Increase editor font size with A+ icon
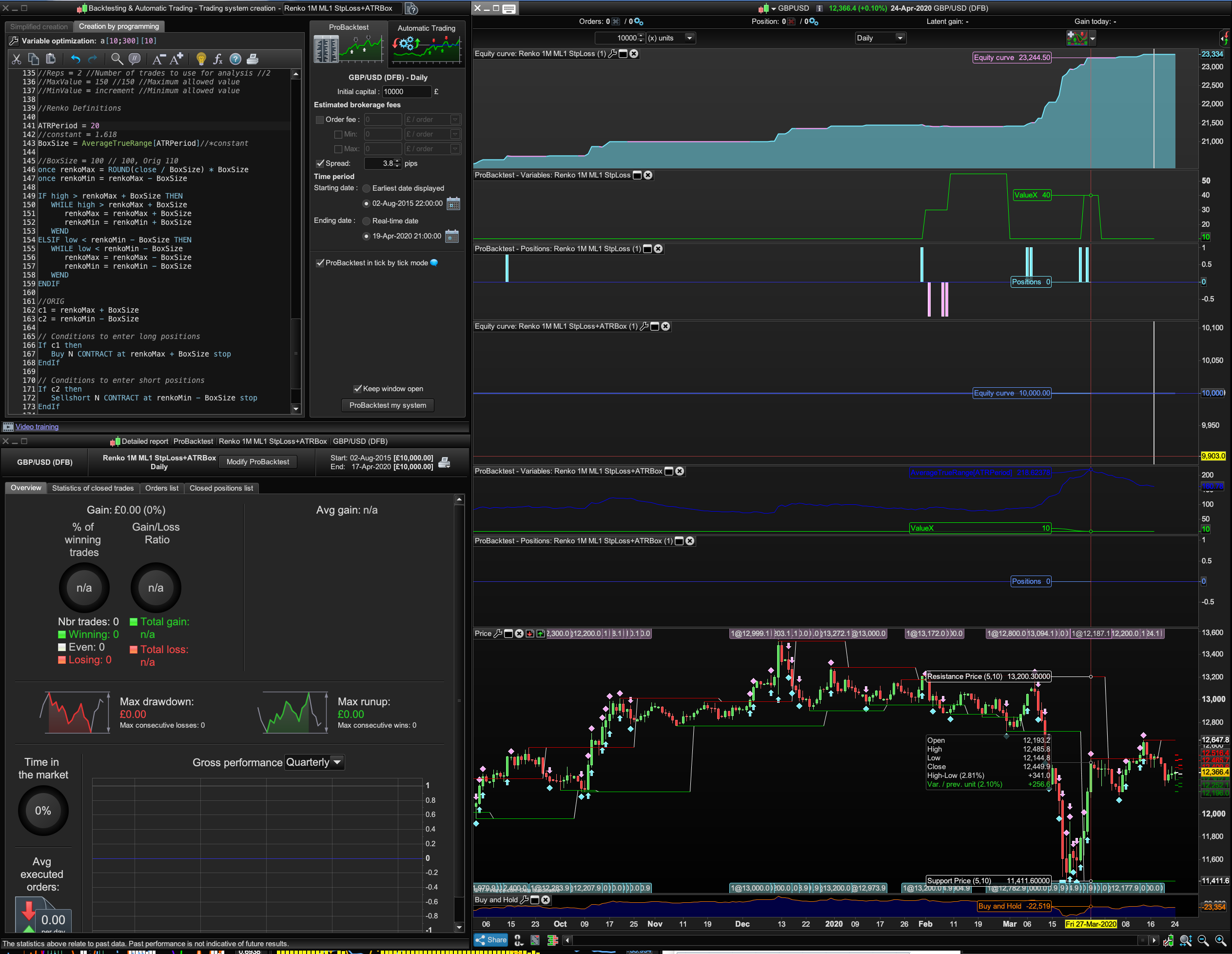Image resolution: width=1232 pixels, height=954 pixels. click(x=176, y=59)
